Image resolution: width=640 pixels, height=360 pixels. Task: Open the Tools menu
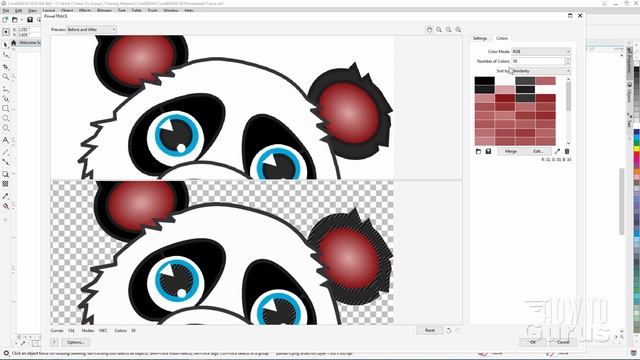[x=153, y=10]
